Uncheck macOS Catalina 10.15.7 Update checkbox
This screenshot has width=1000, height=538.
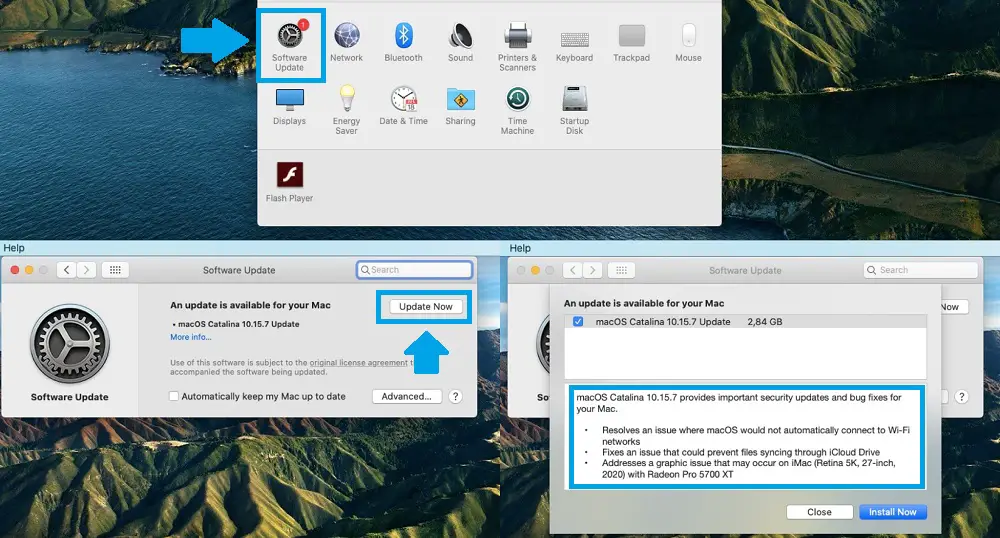point(578,322)
